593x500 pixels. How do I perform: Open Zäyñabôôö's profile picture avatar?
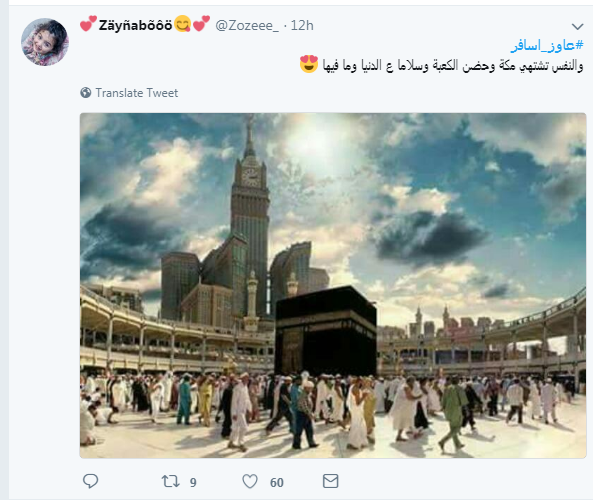45,42
